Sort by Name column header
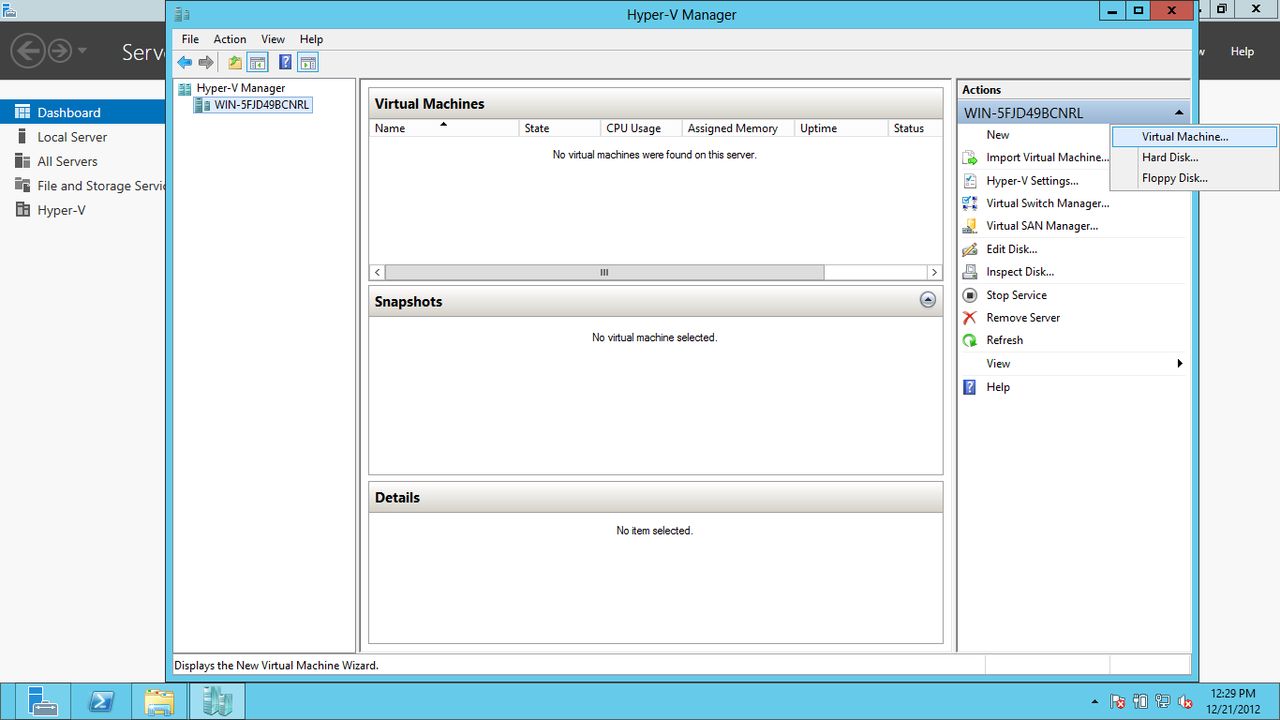1280x720 pixels. (445, 128)
